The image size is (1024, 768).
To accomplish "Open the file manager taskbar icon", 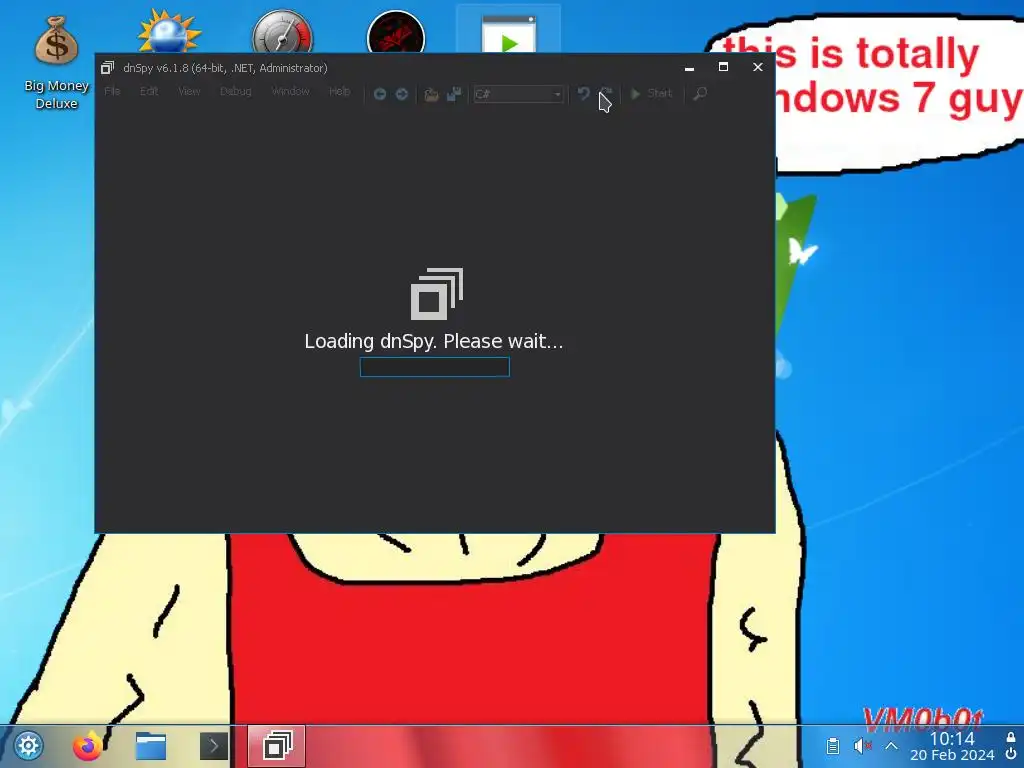I will (x=151, y=746).
